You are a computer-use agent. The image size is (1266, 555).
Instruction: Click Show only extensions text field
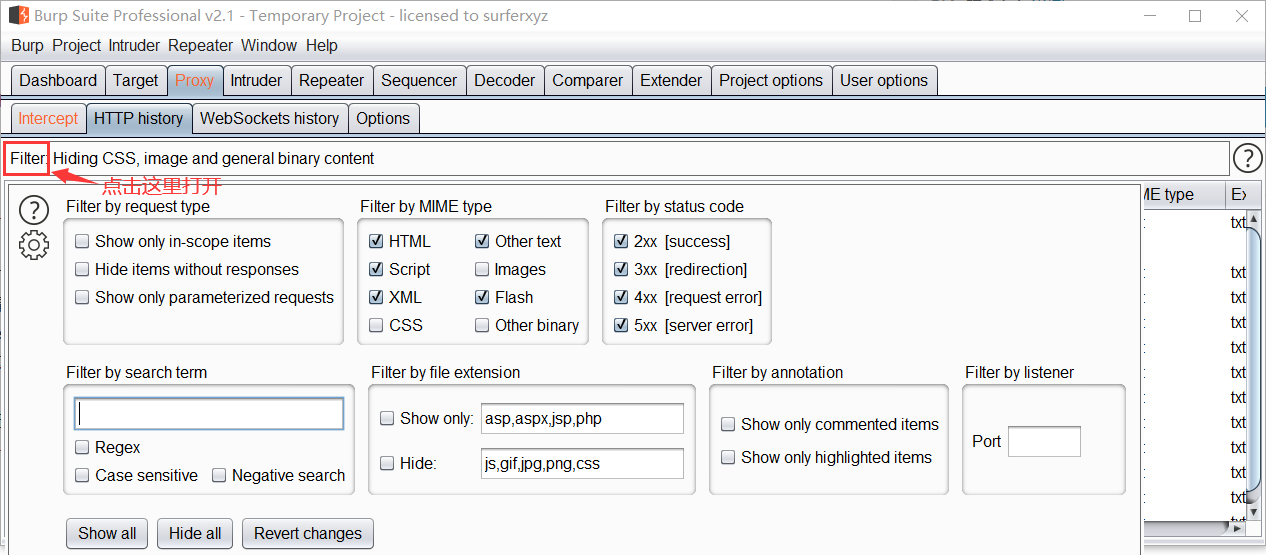point(582,418)
